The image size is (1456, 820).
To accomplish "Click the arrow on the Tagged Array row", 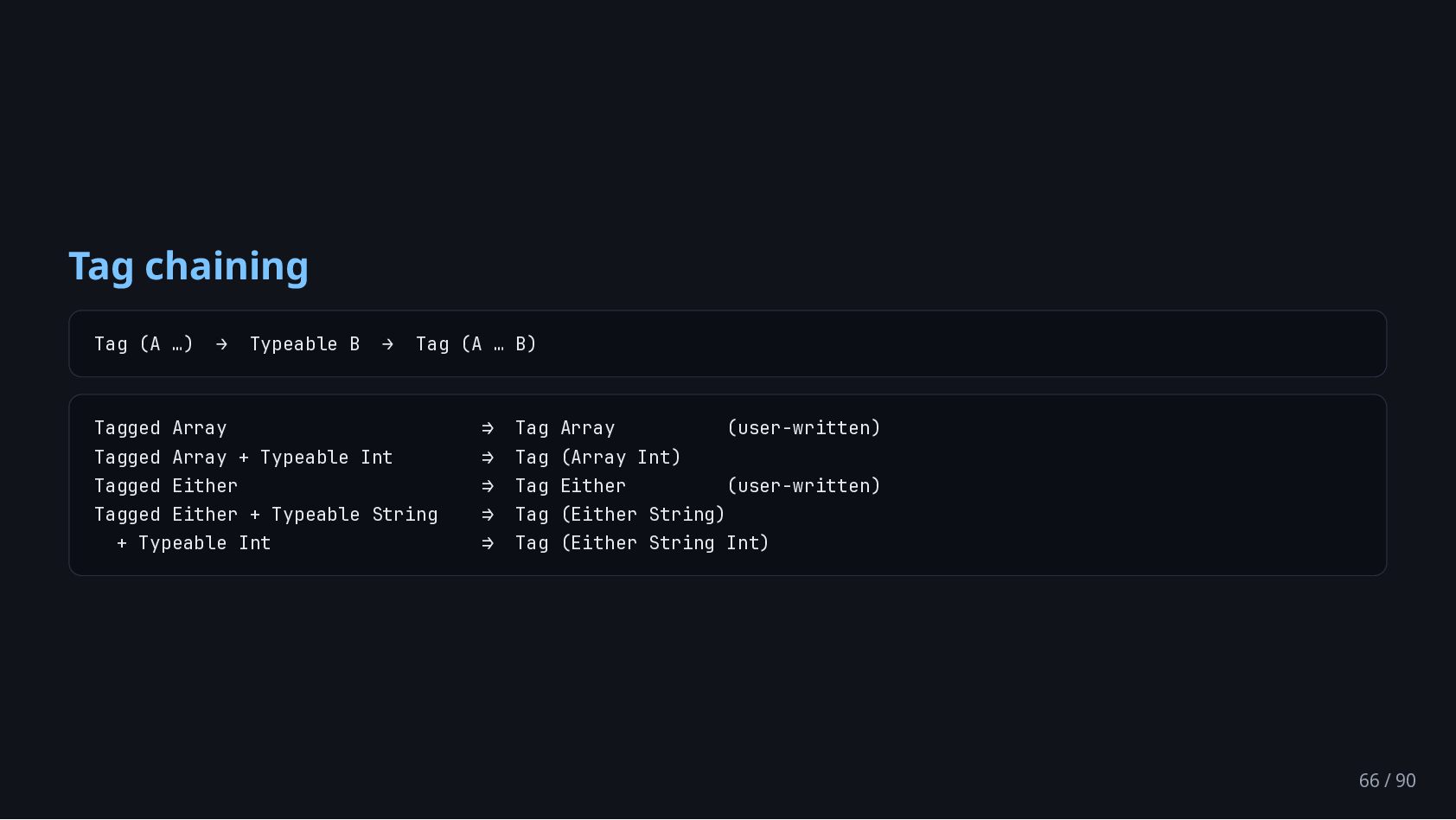I will tap(488, 428).
